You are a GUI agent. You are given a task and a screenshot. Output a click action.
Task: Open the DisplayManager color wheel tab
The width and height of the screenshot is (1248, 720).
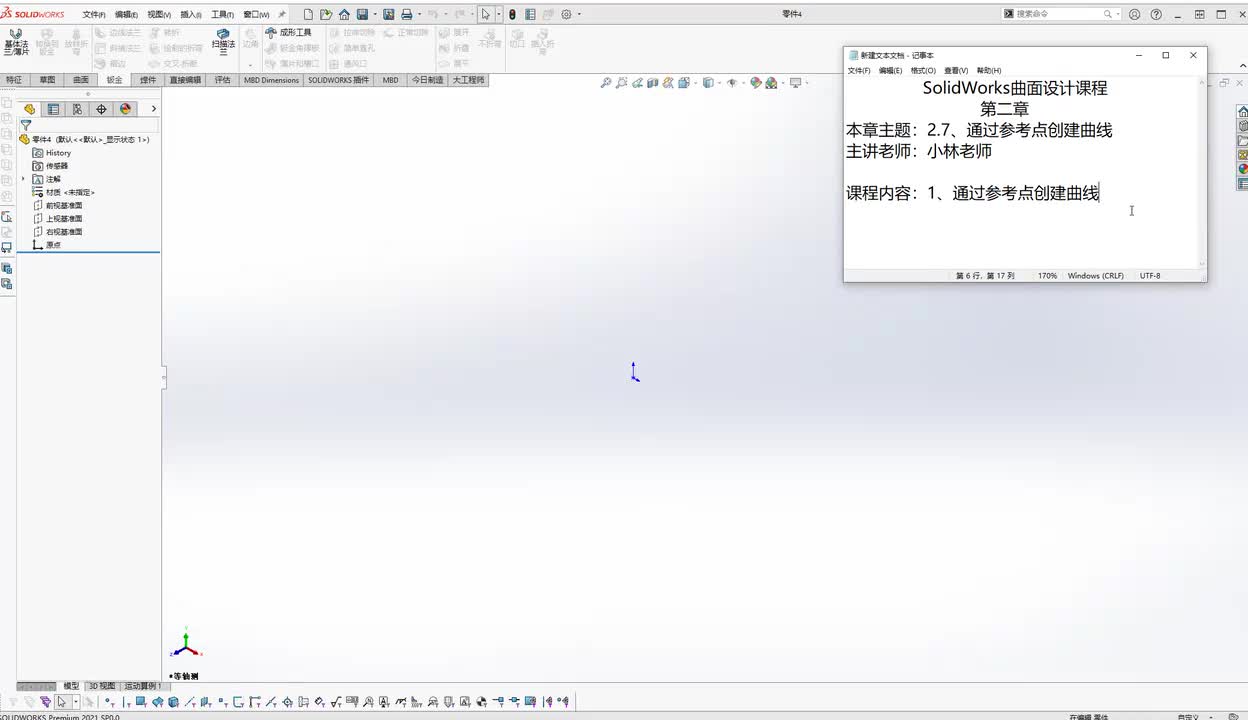(125, 109)
